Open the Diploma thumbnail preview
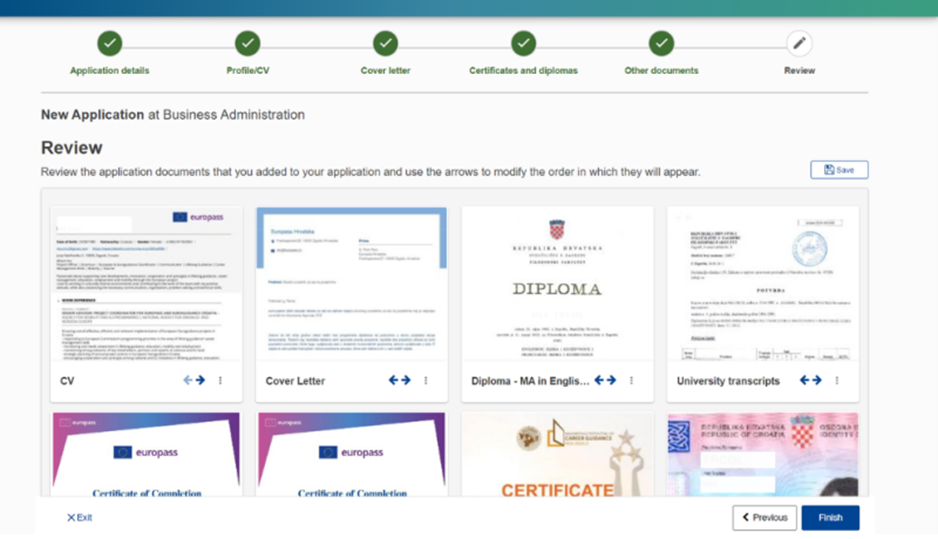The image size is (938, 539). (x=558, y=284)
